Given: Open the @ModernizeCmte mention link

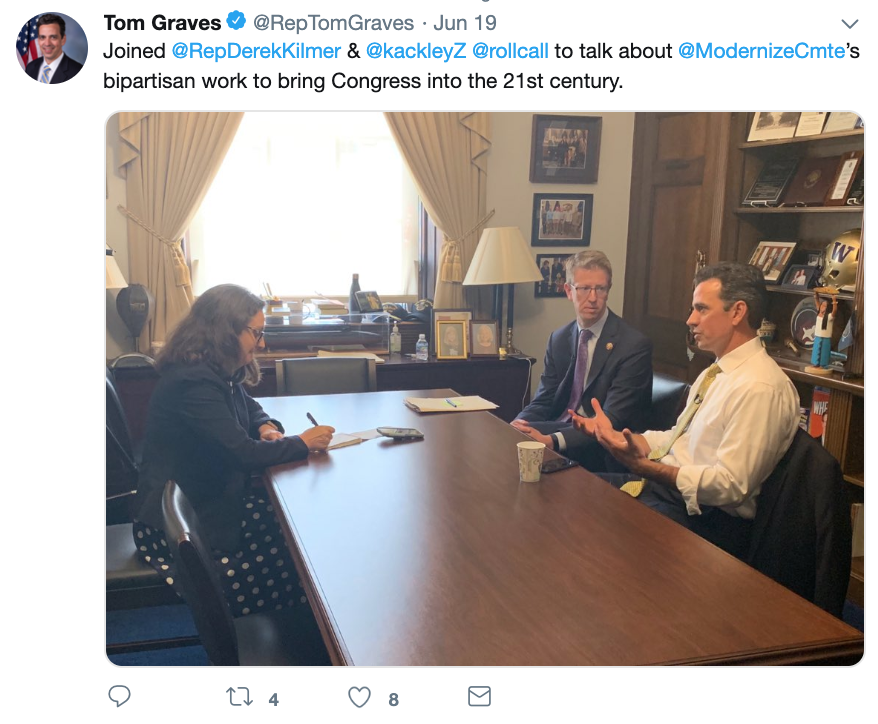Looking at the screenshot, I should point(762,51).
